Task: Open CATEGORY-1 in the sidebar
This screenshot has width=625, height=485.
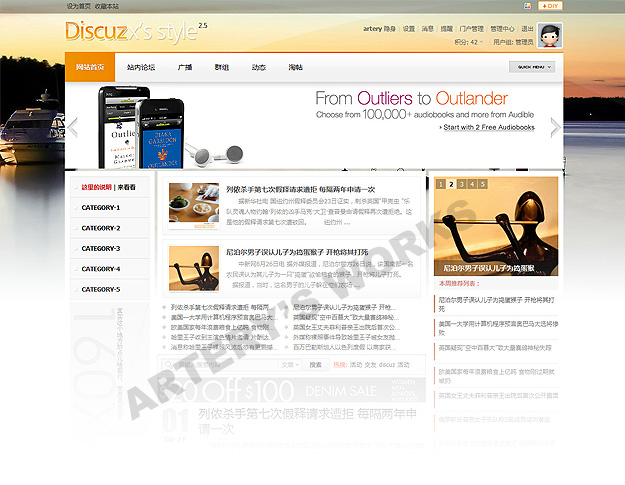Action: [100, 208]
